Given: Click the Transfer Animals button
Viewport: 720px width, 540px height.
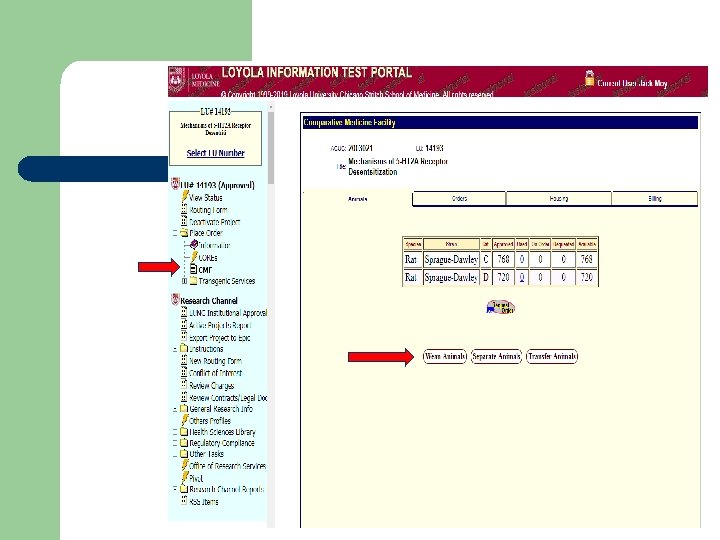Looking at the screenshot, I should click(552, 356).
